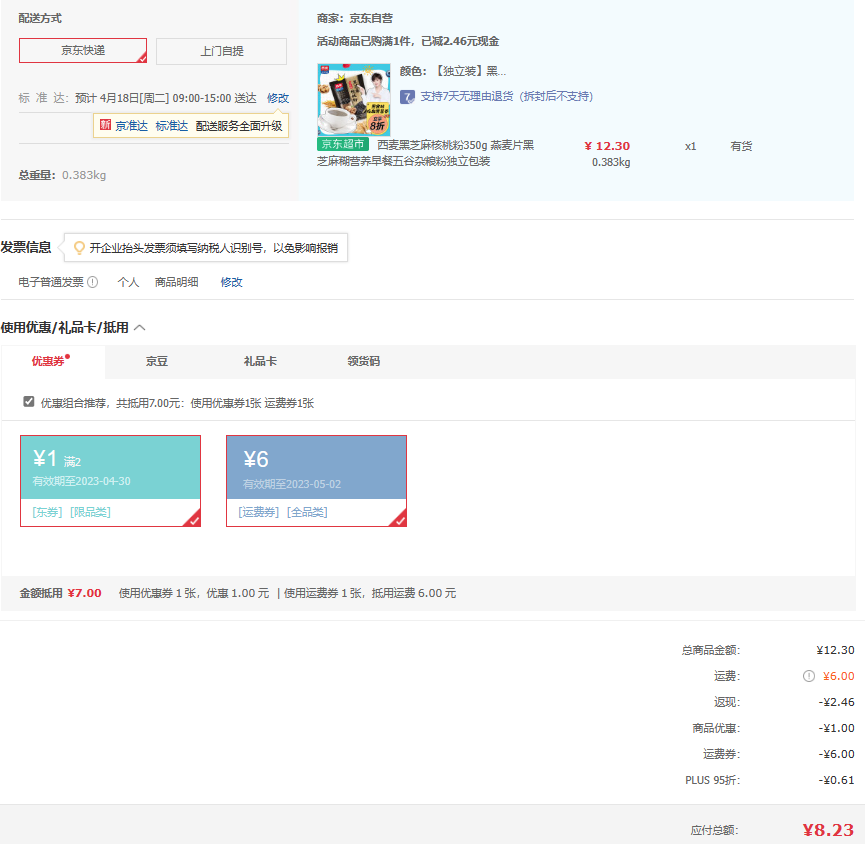Viewport: 865px width, 844px height.
Task: Collapse the 使用优惠/礼品卡/抵用 section chevron
Action: 140,328
